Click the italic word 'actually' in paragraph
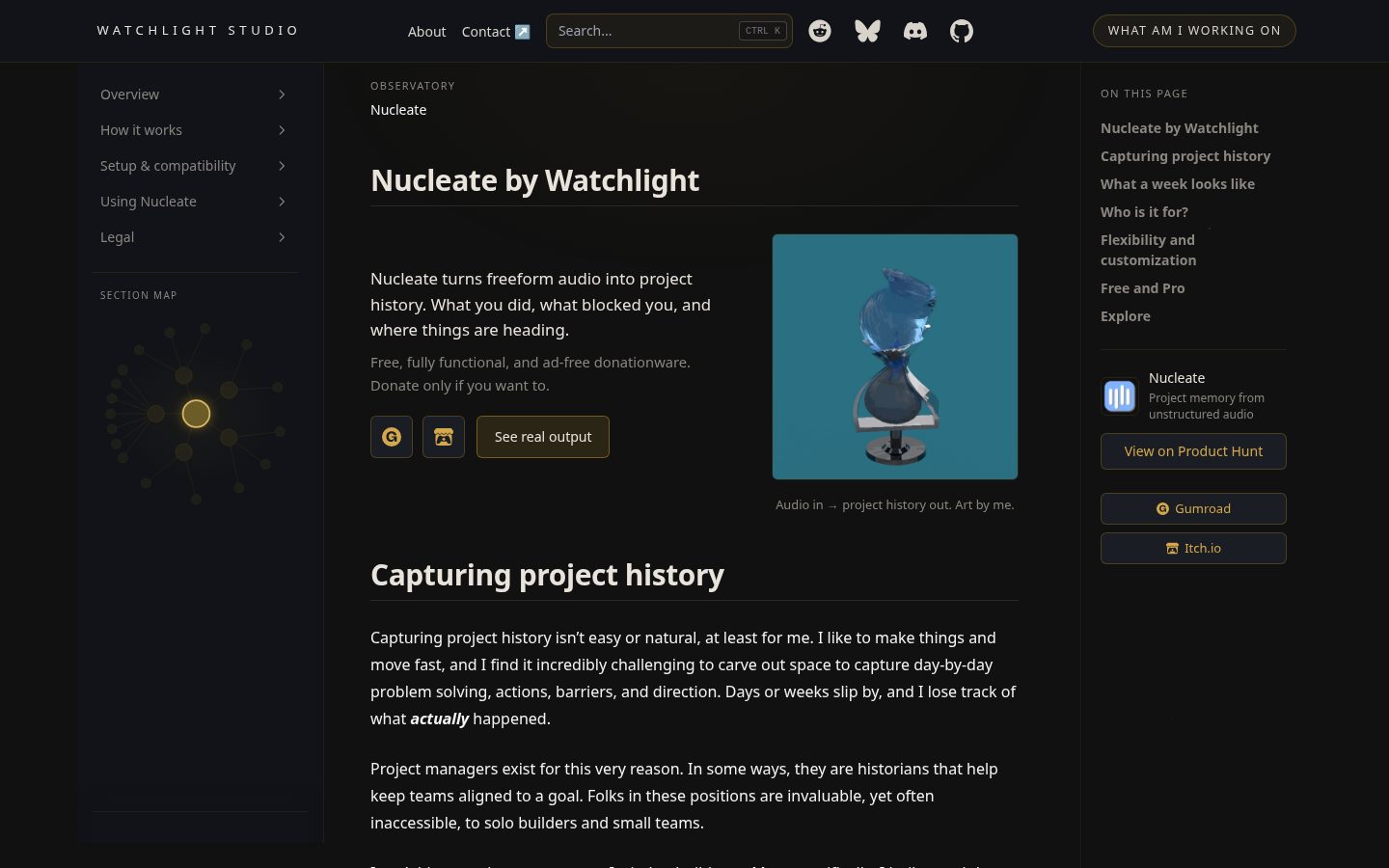The width and height of the screenshot is (1389, 868). tap(439, 719)
